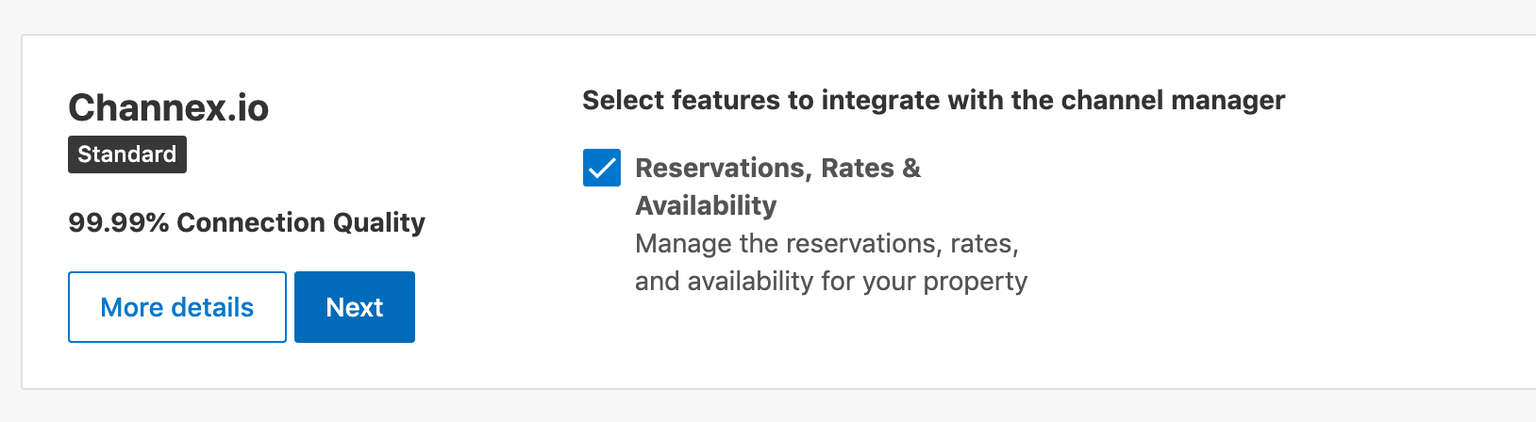Proceed with Channex.io using the blue button
This screenshot has height=422, width=1536.
coord(354,307)
